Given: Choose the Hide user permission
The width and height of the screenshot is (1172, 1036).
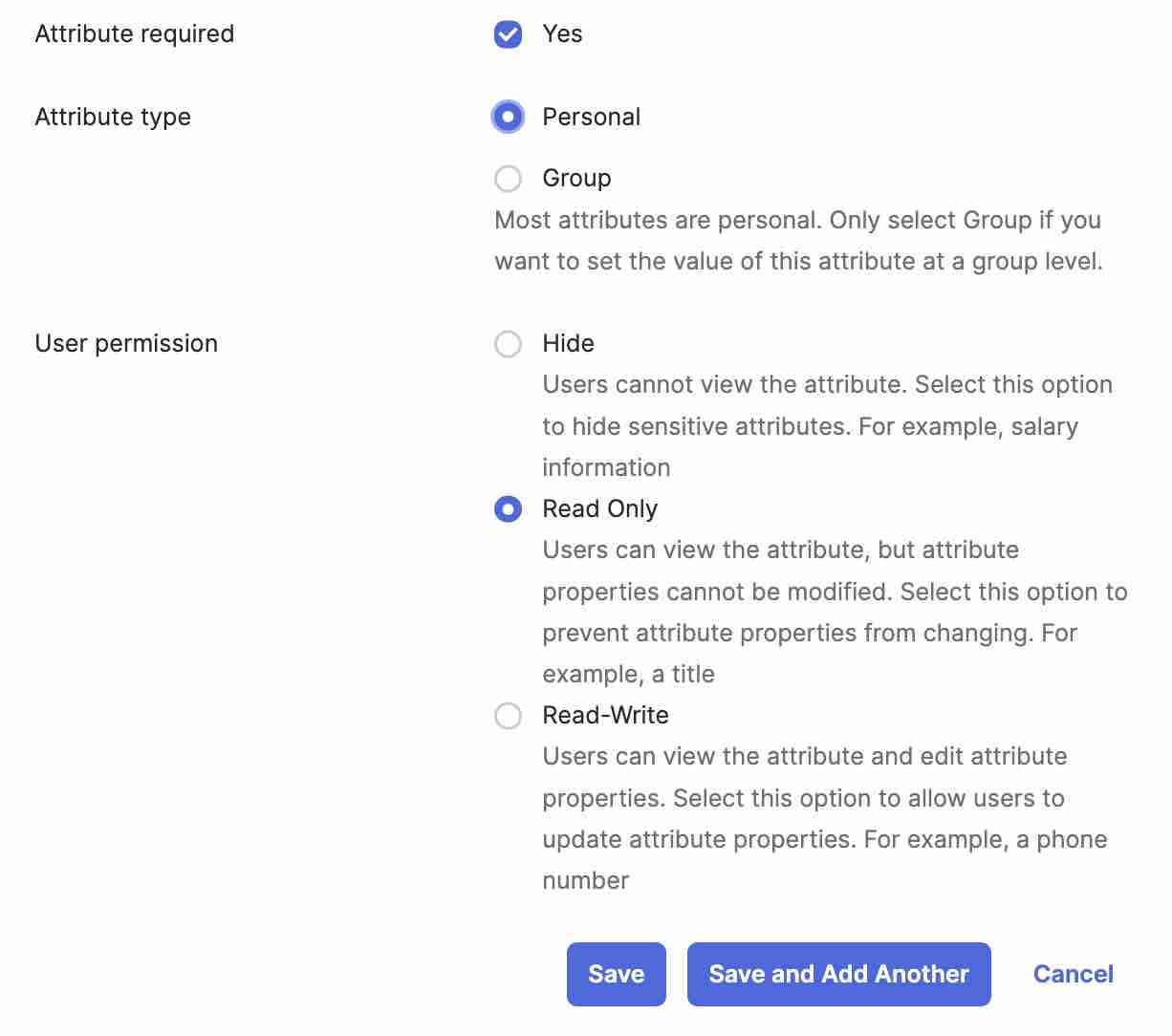Looking at the screenshot, I should tap(508, 343).
